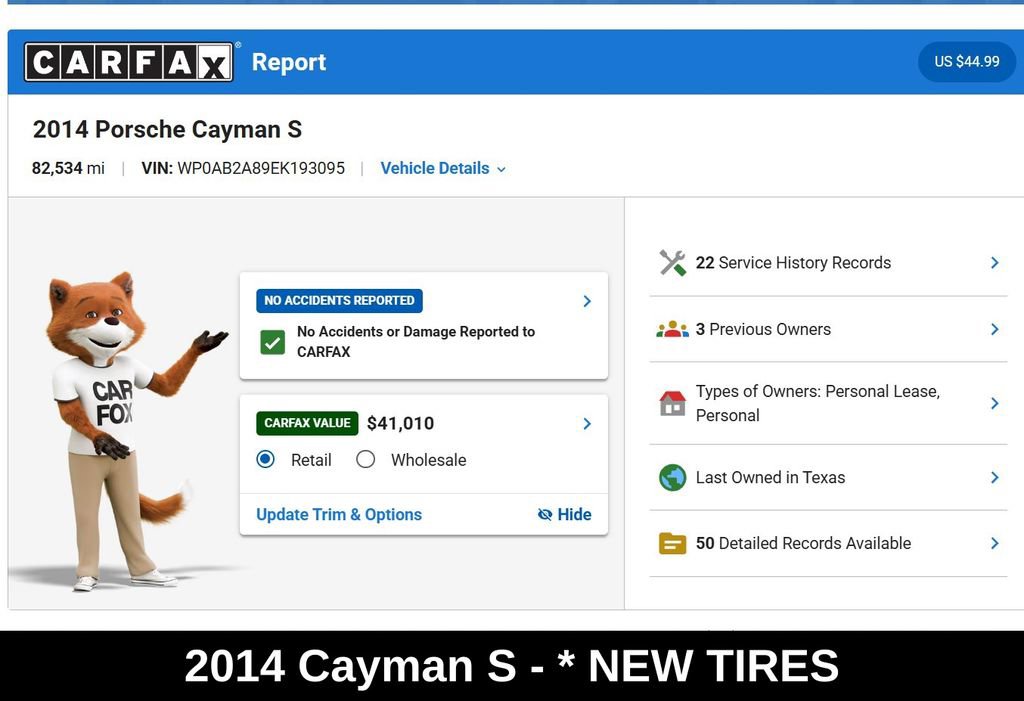
Task: Click Types of Owners: Personal Lease text
Action: 818,403
